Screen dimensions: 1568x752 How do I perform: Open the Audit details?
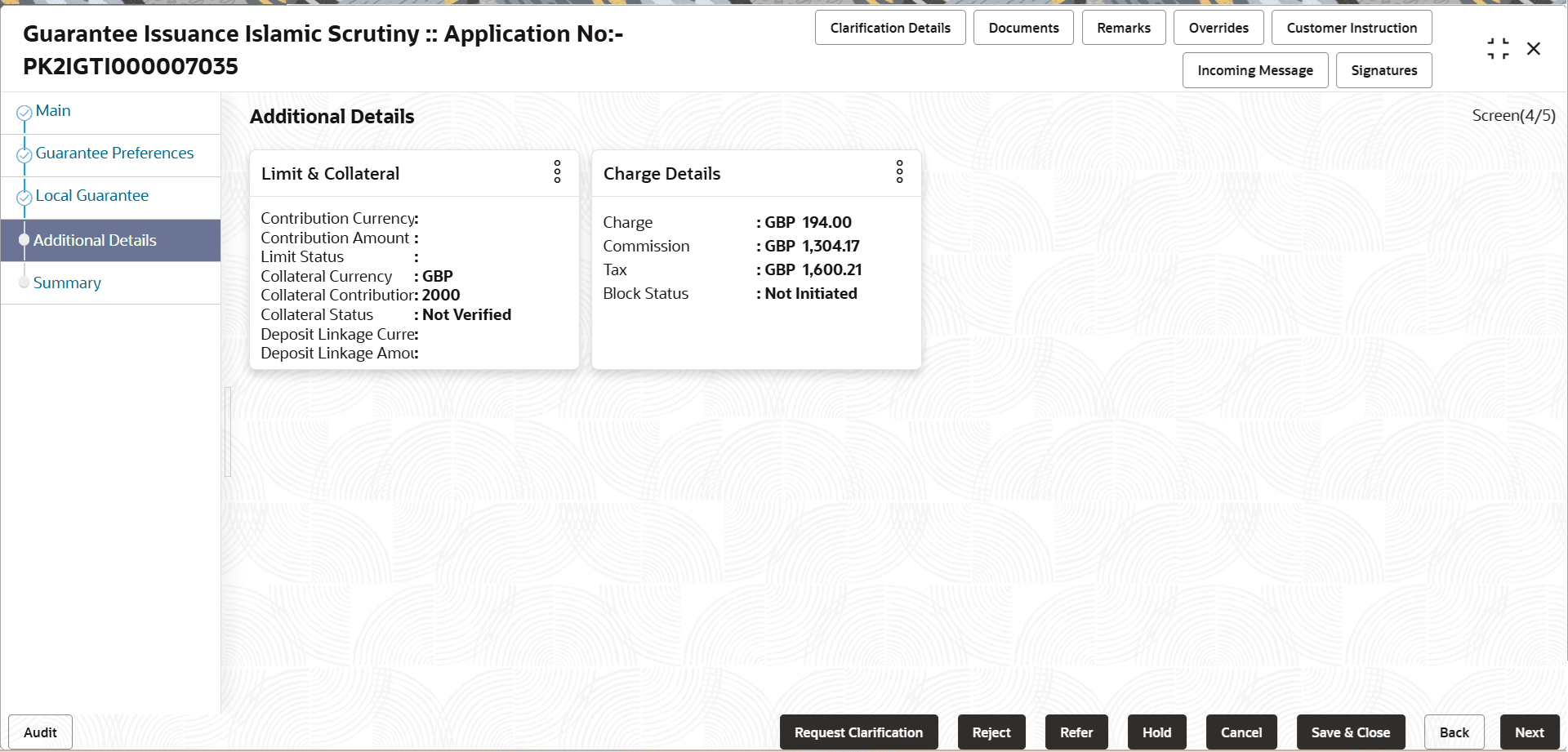pyautogui.click(x=40, y=732)
